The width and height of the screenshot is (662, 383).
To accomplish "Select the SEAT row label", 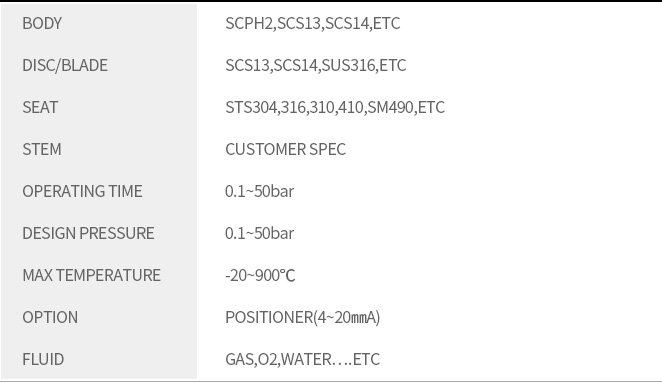I will [40, 107].
